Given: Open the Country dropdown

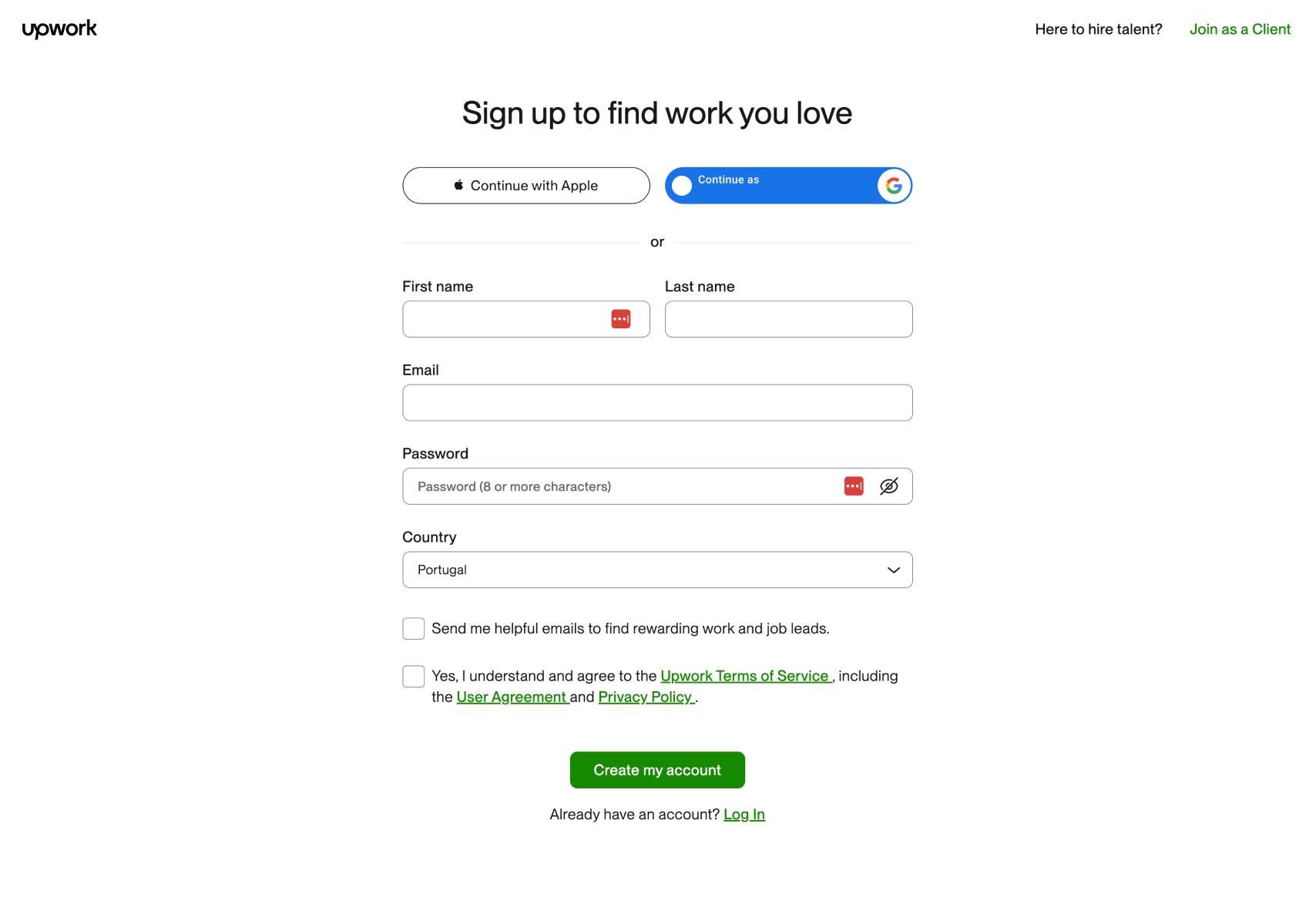Looking at the screenshot, I should [657, 570].
